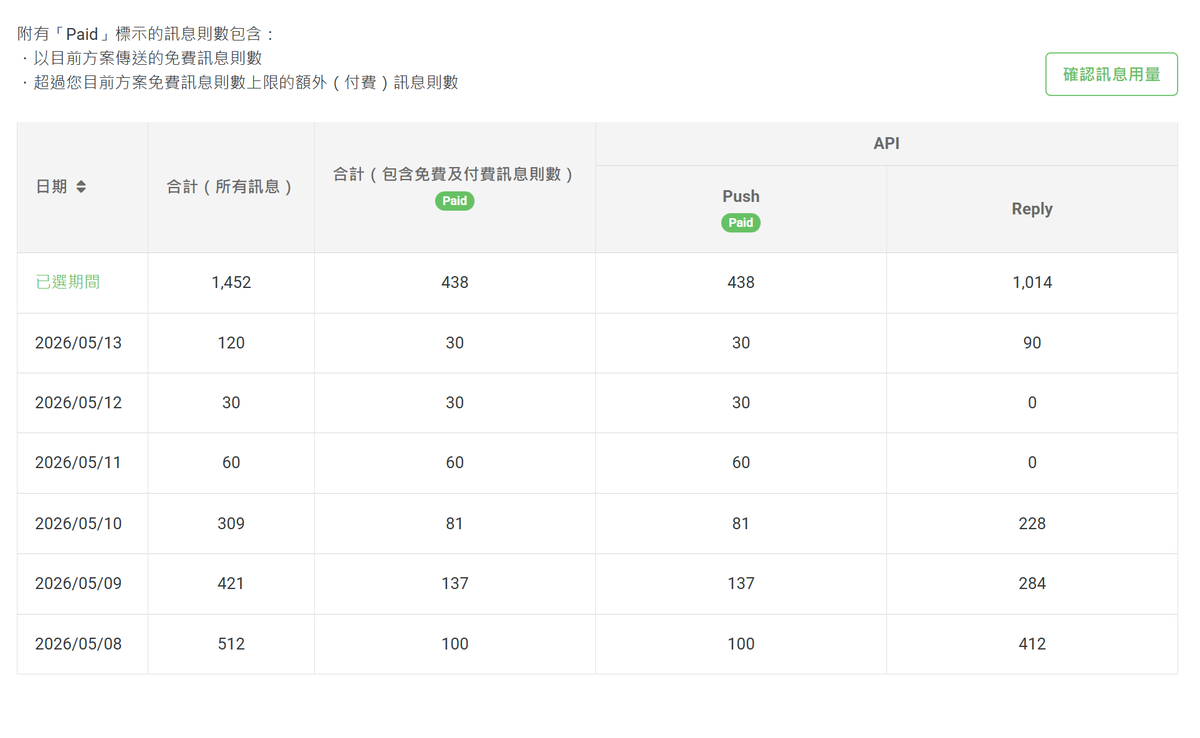Select the 512 total for 2026/05/08

point(231,644)
